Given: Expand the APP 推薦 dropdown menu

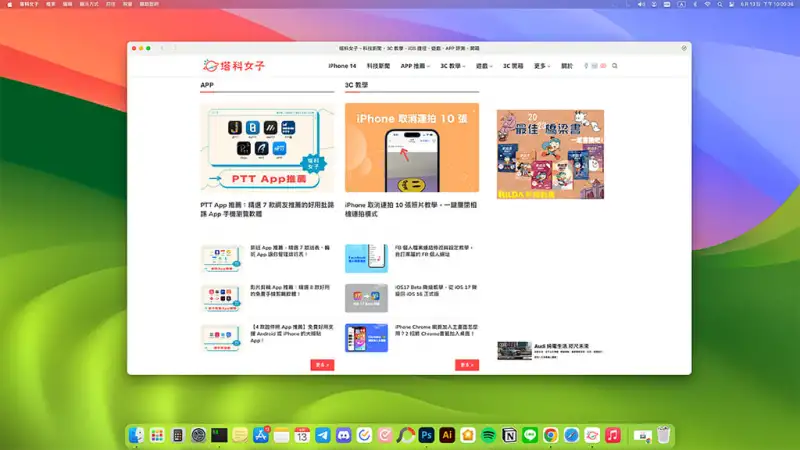Looking at the screenshot, I should click(415, 66).
